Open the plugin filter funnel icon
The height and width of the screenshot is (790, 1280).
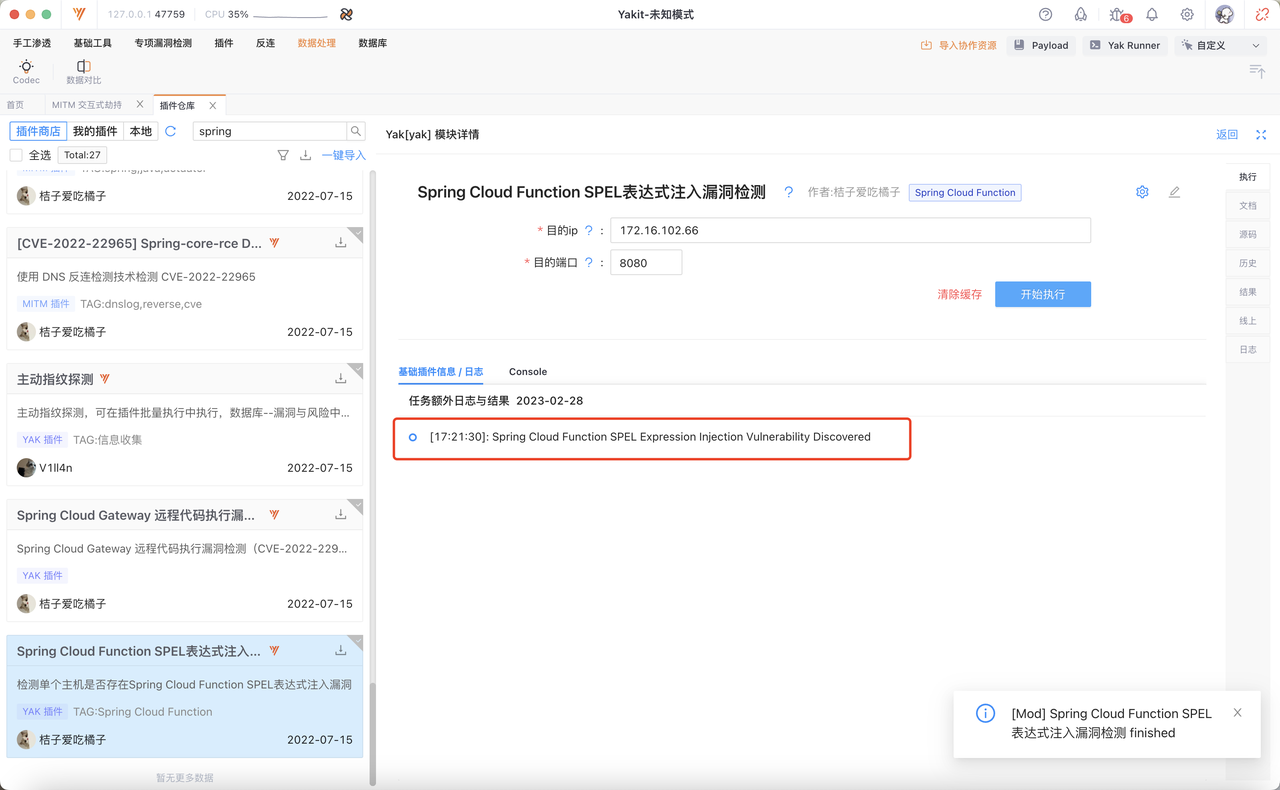tap(283, 155)
